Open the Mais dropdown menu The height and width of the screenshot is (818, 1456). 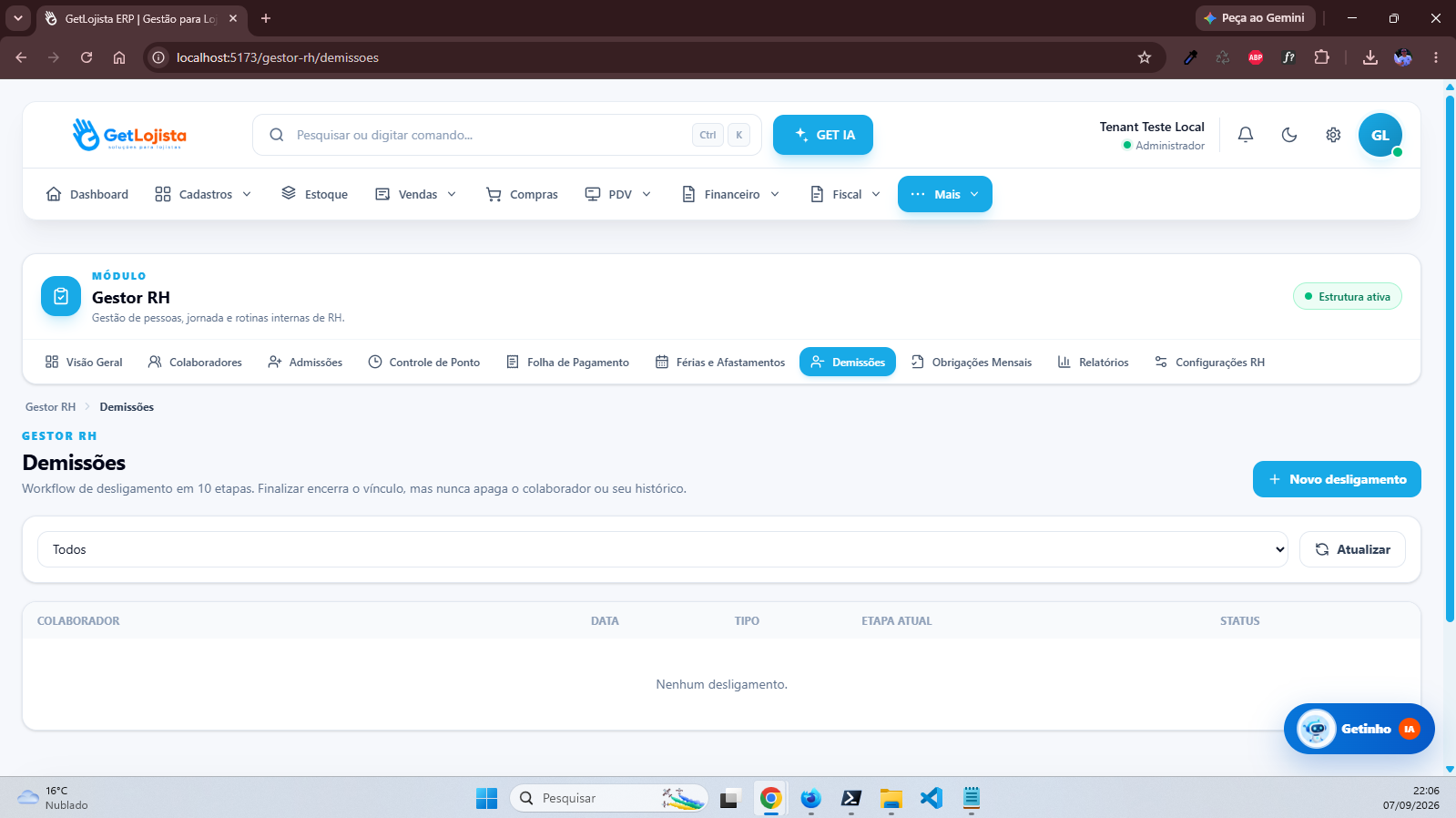945,194
